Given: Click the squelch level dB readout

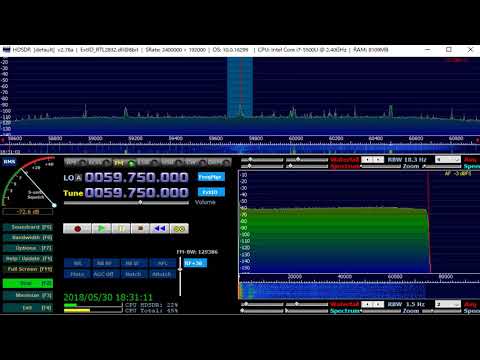Looking at the screenshot, I should [28, 212].
